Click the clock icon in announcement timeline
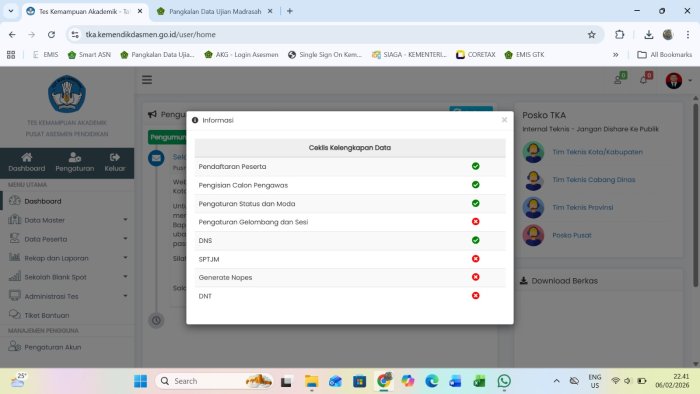Image resolution: width=700 pixels, height=394 pixels. [x=156, y=320]
